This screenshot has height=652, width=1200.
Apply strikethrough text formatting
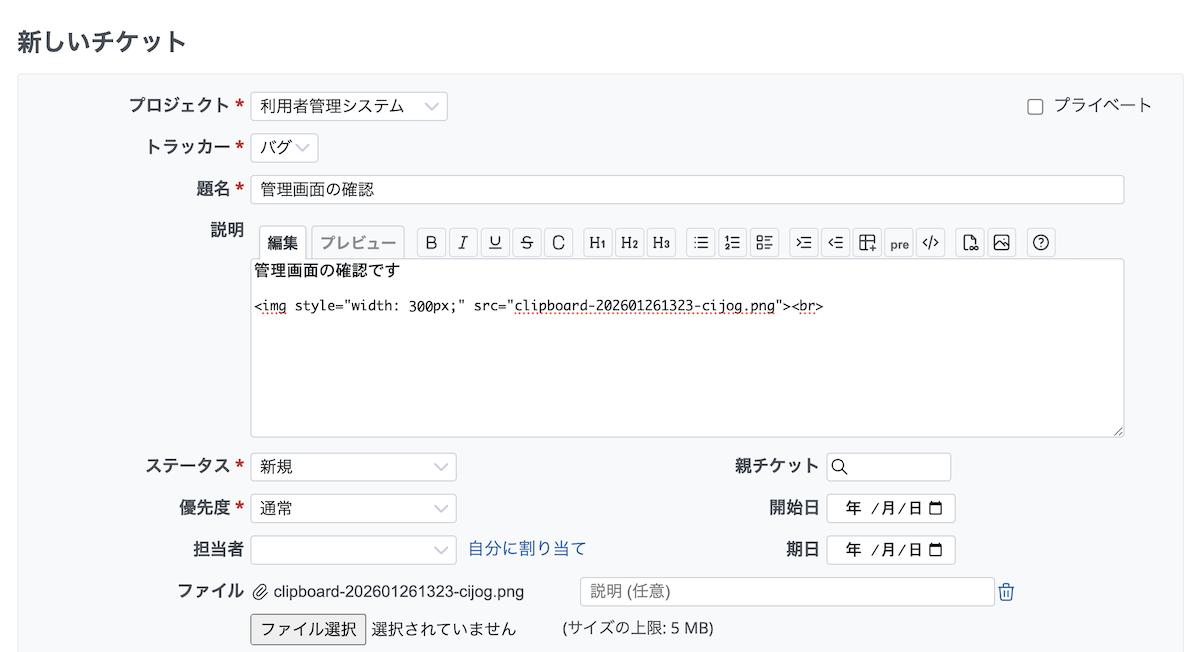[x=527, y=242]
